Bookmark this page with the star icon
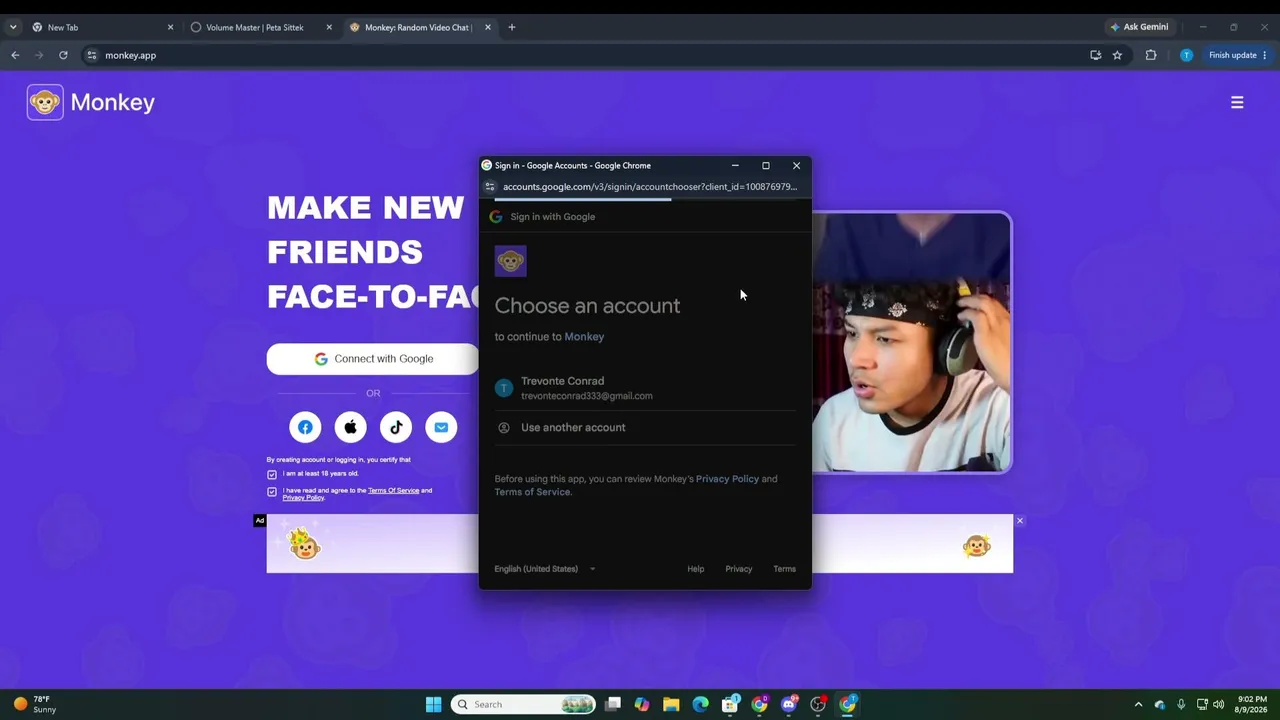This screenshot has height=720, width=1280. click(1117, 55)
